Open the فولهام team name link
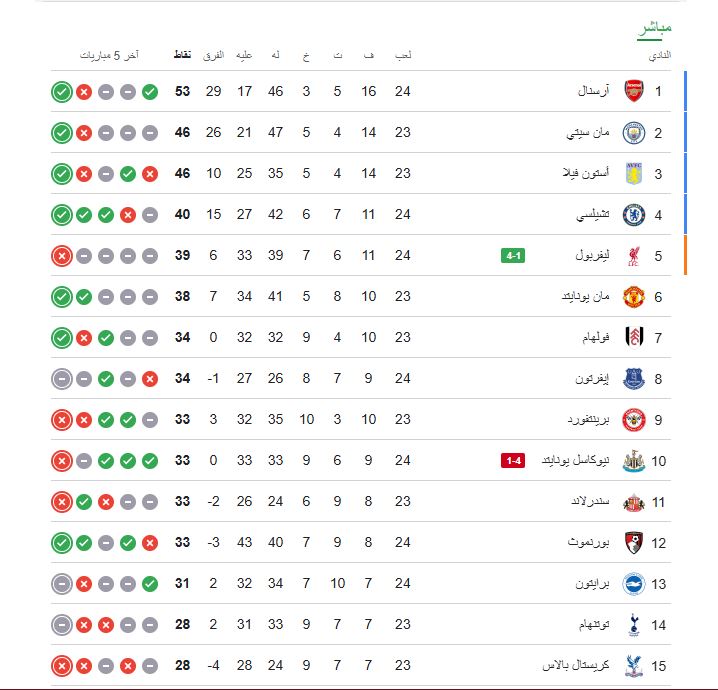This screenshot has height=690, width=718. (588, 338)
